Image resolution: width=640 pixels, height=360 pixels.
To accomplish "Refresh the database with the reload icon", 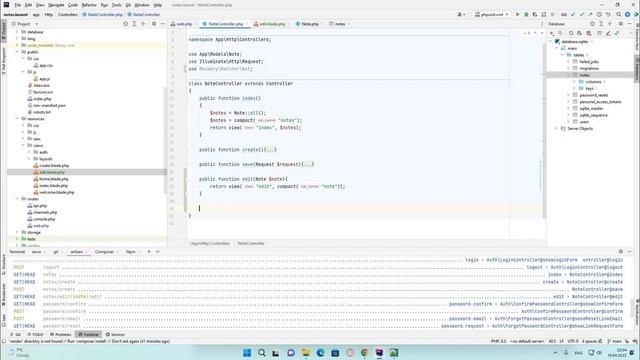I will point(571,33).
